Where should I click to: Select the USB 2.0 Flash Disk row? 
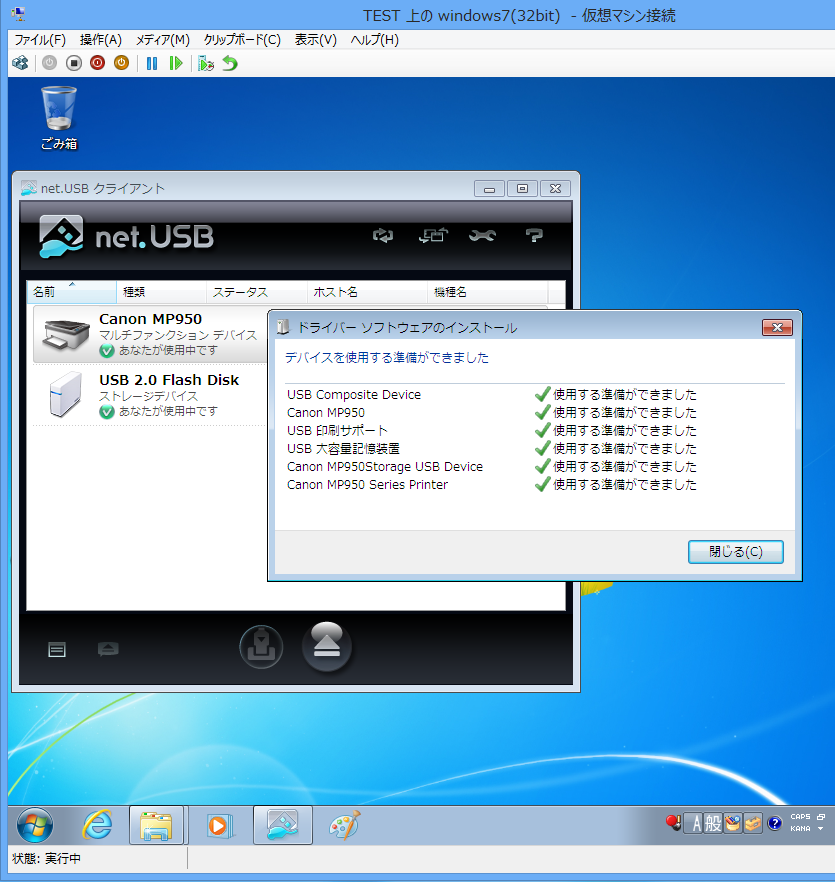click(x=150, y=395)
